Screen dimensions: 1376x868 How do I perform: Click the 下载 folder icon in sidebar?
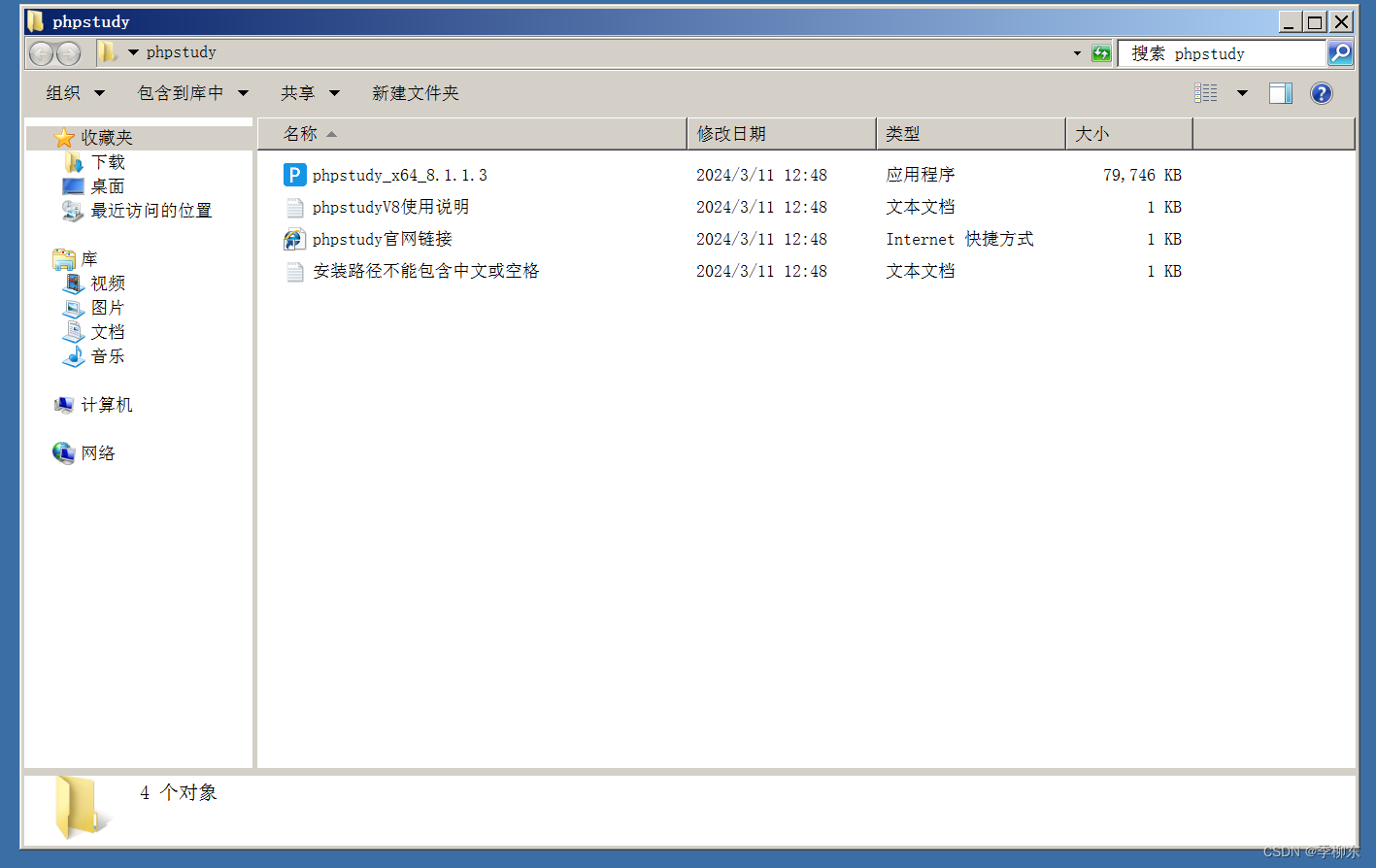click(74, 162)
